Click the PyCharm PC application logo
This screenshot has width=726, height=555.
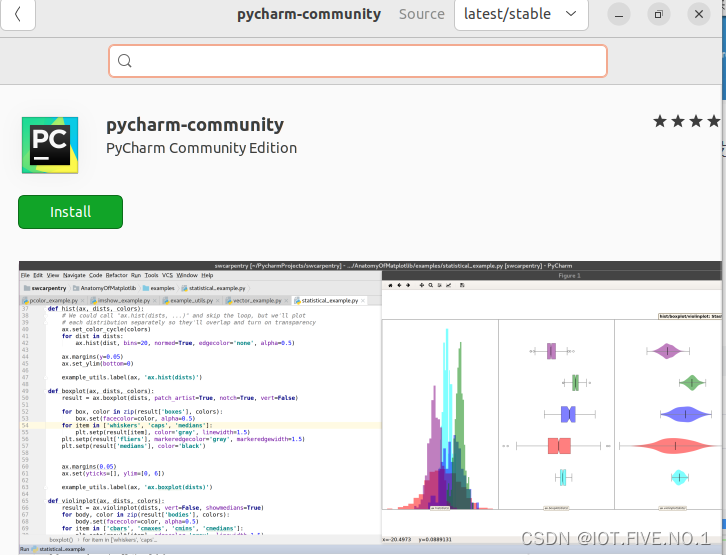coord(50,145)
